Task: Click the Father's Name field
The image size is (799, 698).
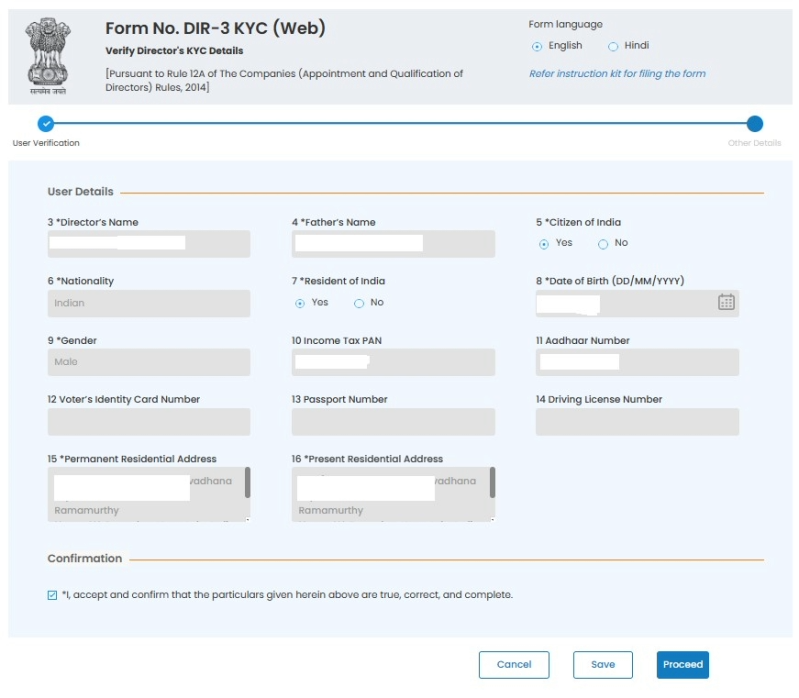Action: pos(393,244)
